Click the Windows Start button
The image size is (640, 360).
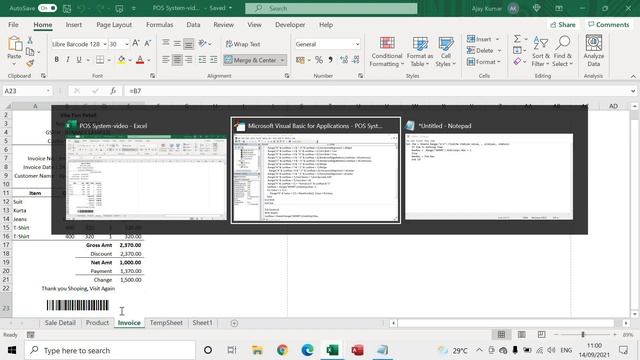coord(12,350)
